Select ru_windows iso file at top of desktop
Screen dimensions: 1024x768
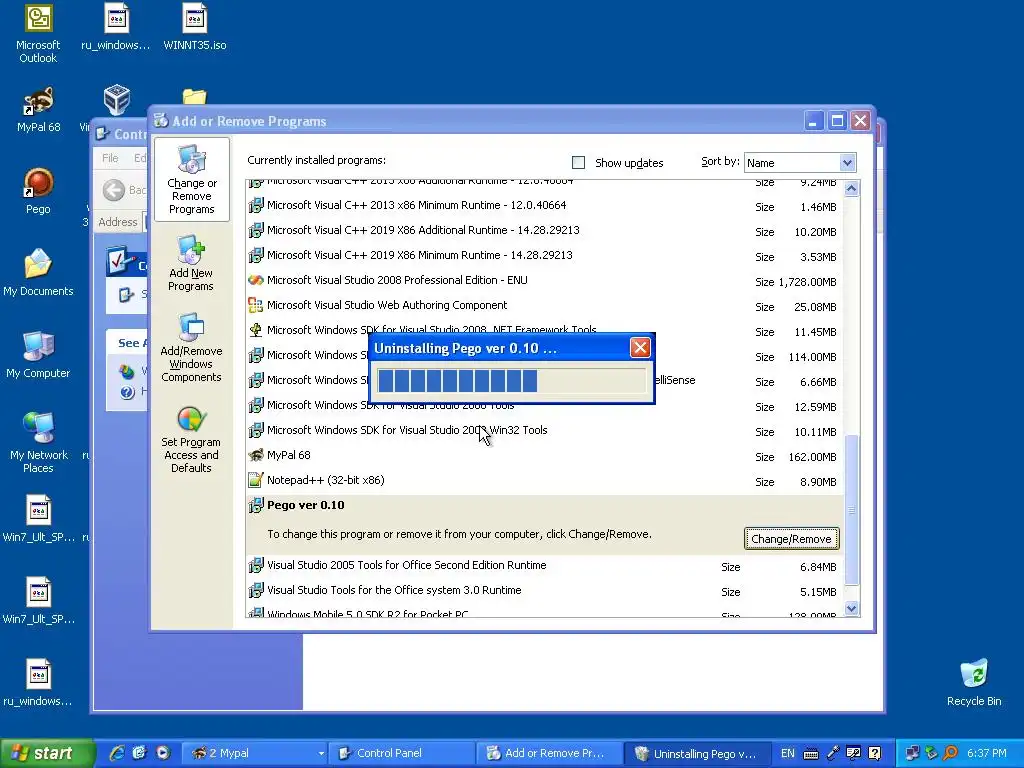pos(116,27)
